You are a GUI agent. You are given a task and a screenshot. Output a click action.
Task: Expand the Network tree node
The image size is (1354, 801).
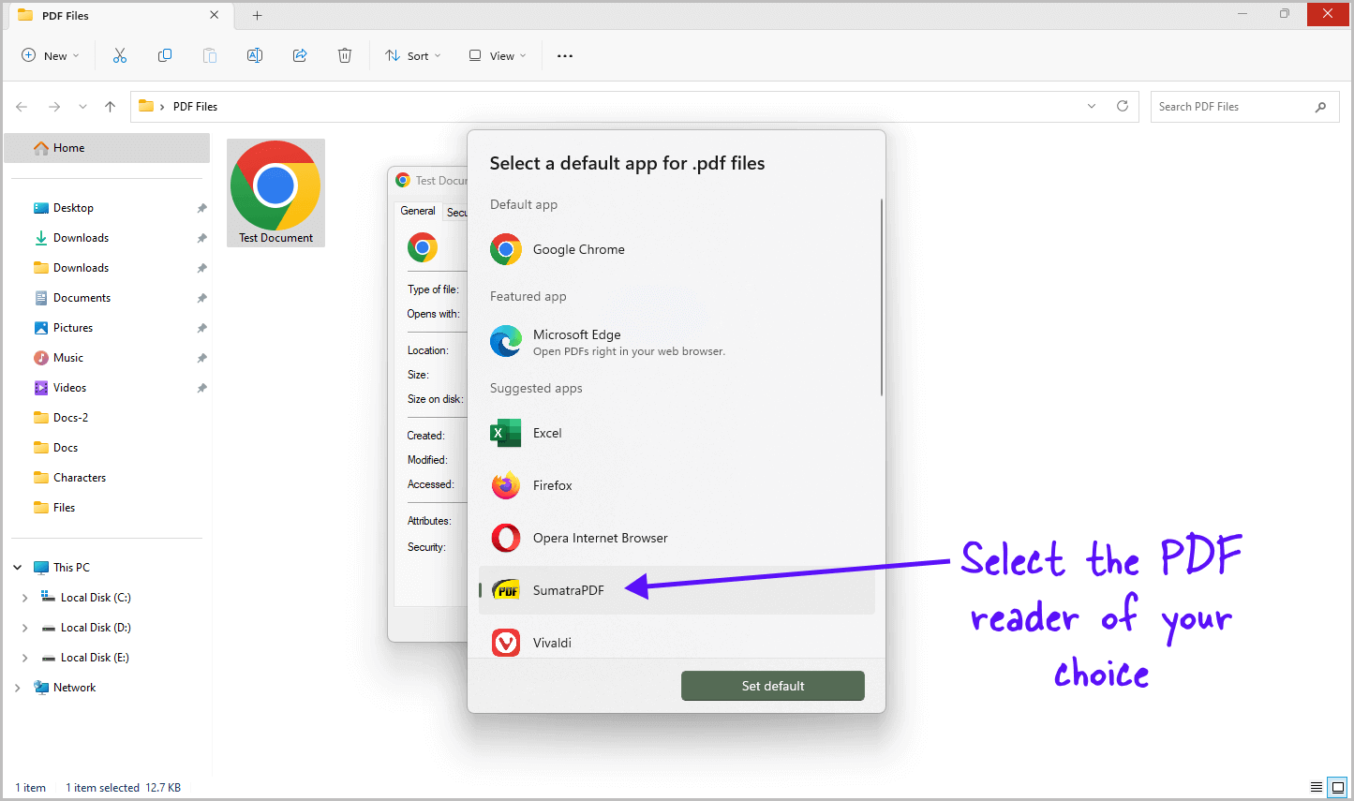click(17, 688)
